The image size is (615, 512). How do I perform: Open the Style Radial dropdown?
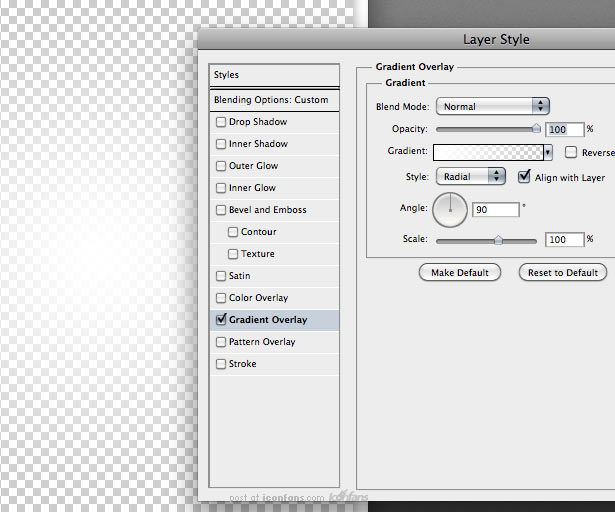pyautogui.click(x=471, y=177)
